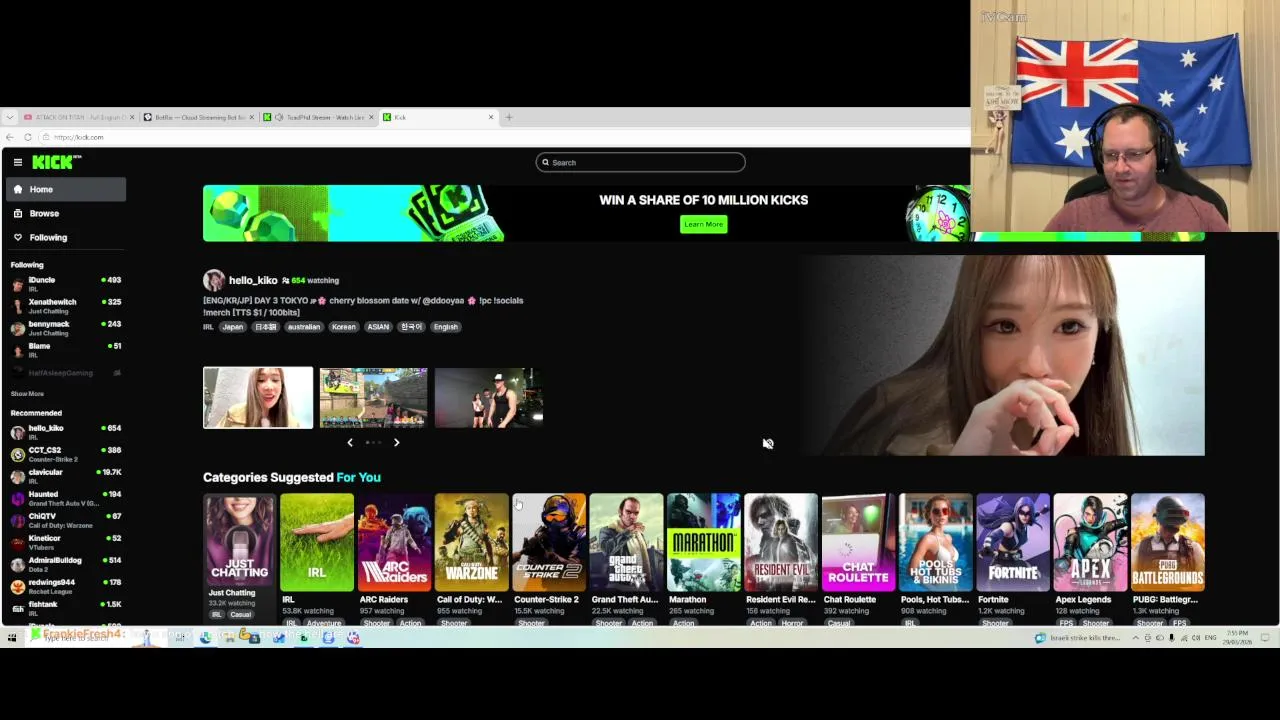Click hello_kiko avatar in featured stream
Viewport: 1280px width, 720px height.
(213, 280)
